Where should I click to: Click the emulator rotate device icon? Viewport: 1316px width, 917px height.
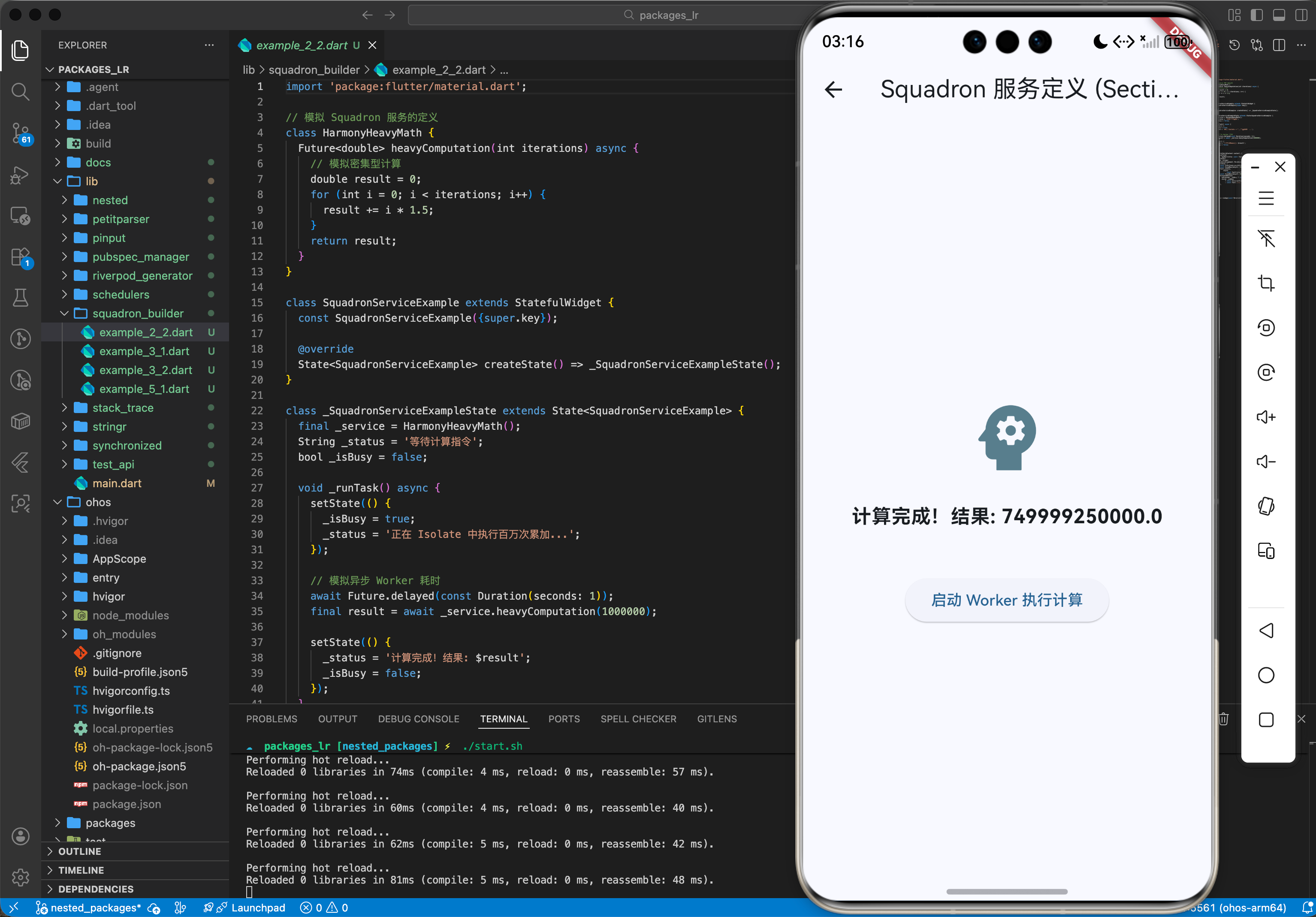click(x=1265, y=506)
